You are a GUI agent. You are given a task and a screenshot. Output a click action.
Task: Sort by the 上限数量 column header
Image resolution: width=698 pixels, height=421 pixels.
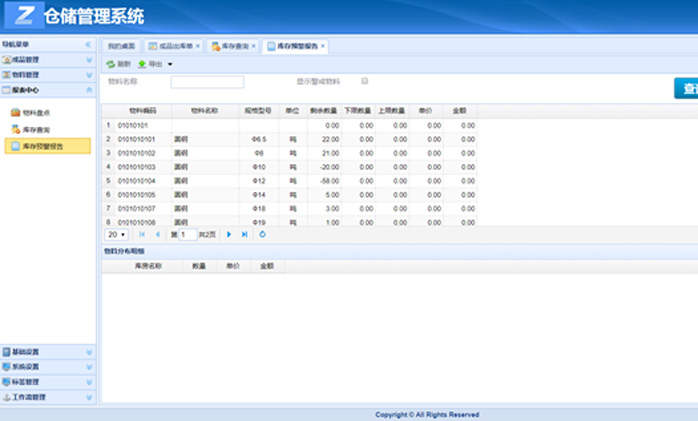[x=392, y=111]
